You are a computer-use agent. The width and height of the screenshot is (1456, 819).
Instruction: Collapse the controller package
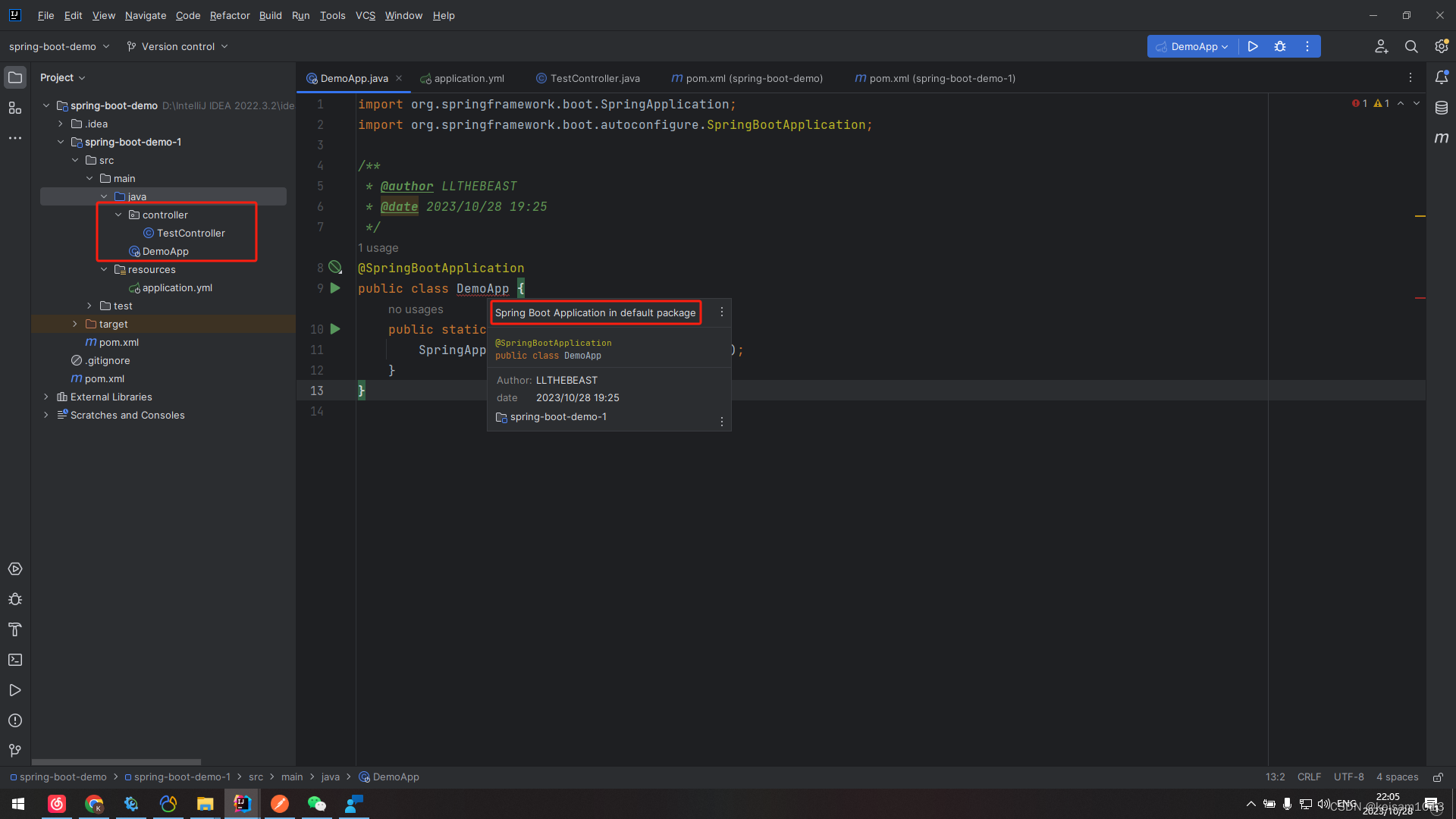pos(118,215)
